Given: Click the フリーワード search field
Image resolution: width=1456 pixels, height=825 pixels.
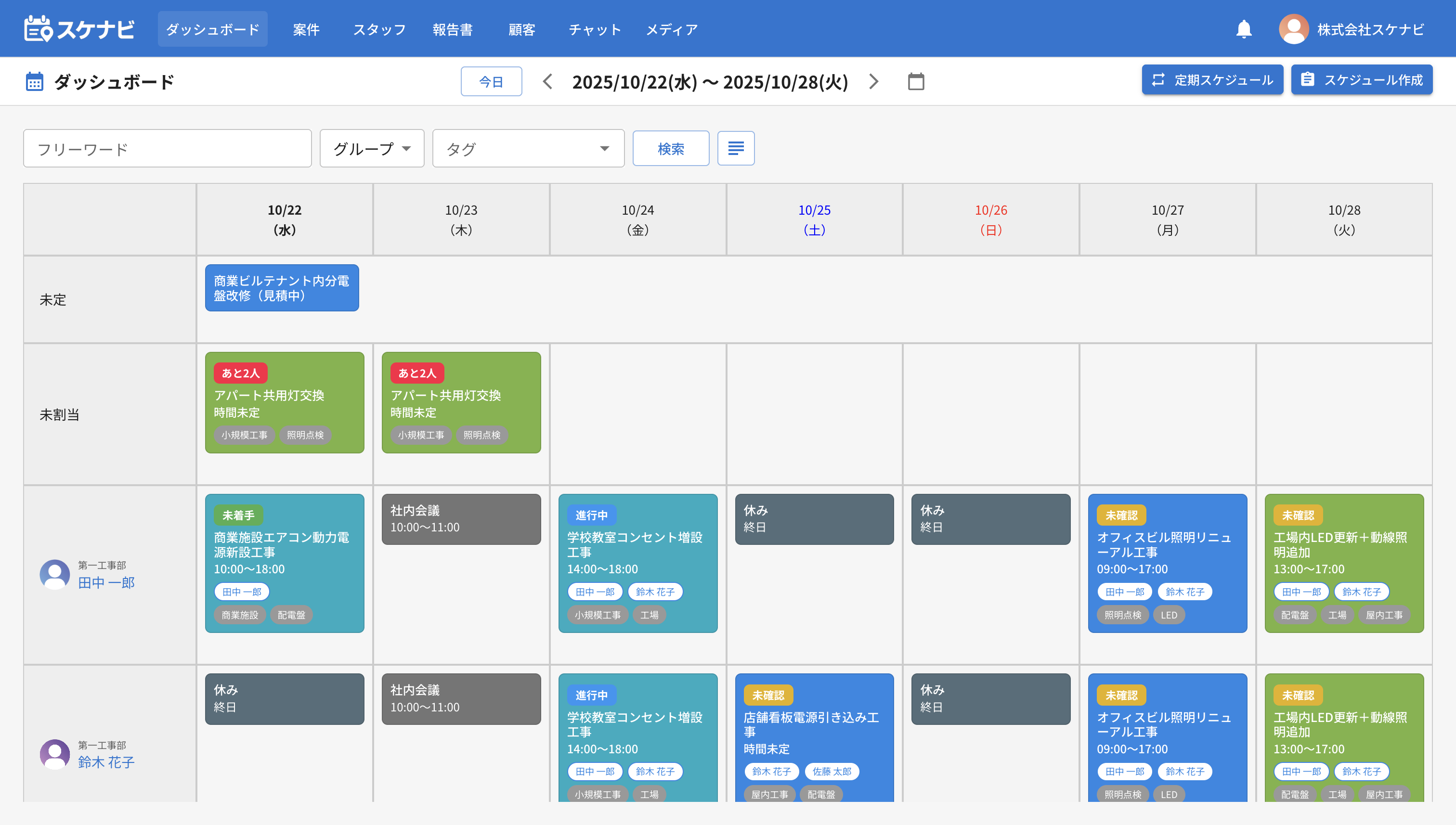Looking at the screenshot, I should click(167, 149).
